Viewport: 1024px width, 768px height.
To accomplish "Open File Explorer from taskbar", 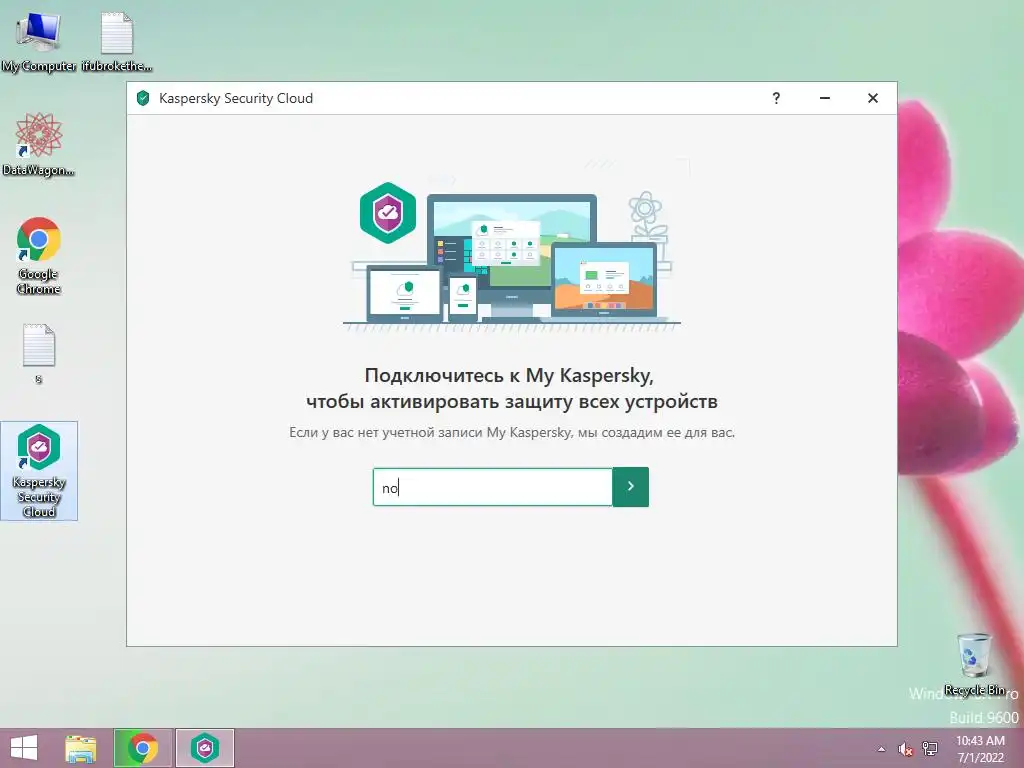I will click(80, 748).
